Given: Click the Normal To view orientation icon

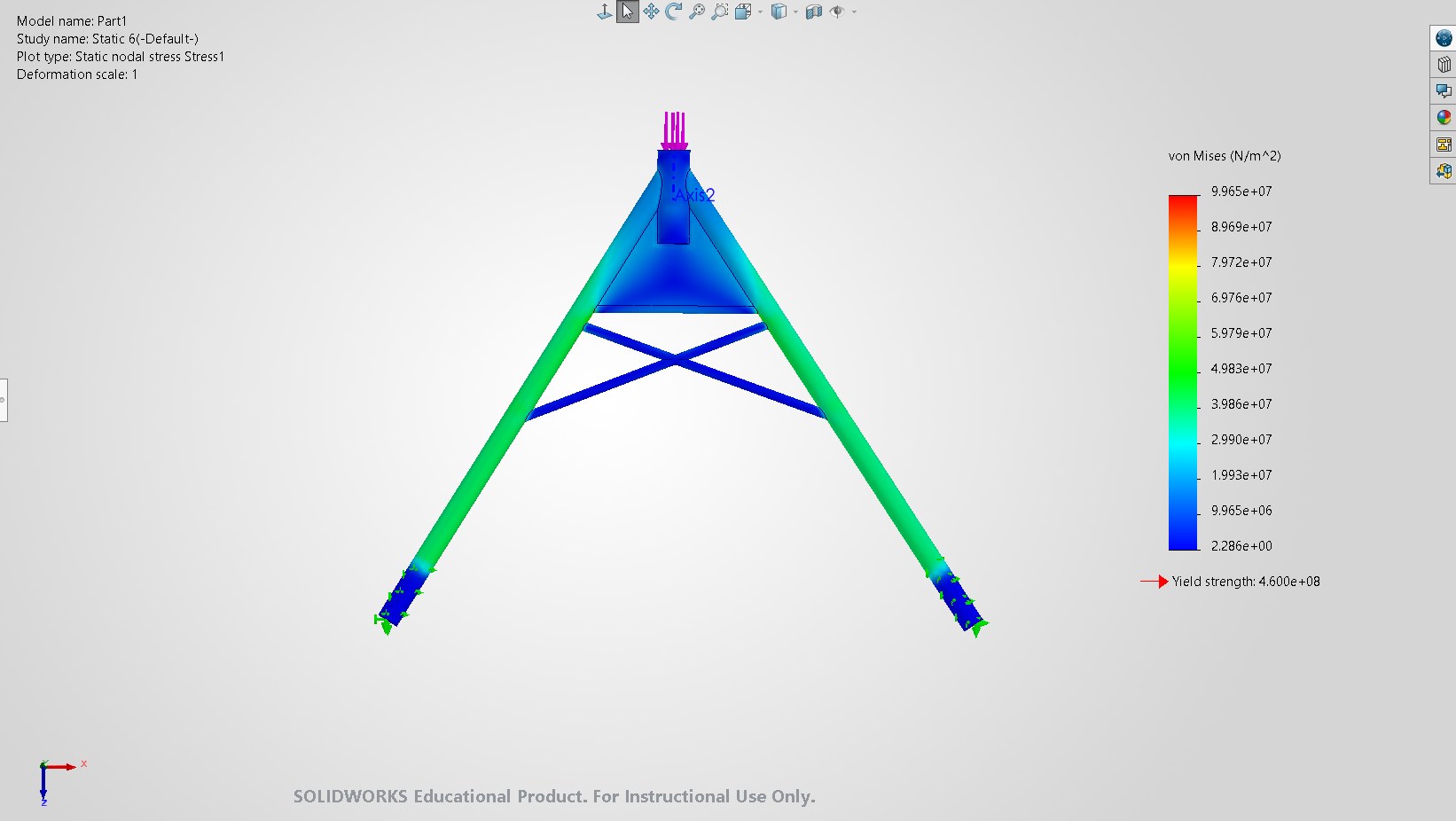Looking at the screenshot, I should pos(605,12).
